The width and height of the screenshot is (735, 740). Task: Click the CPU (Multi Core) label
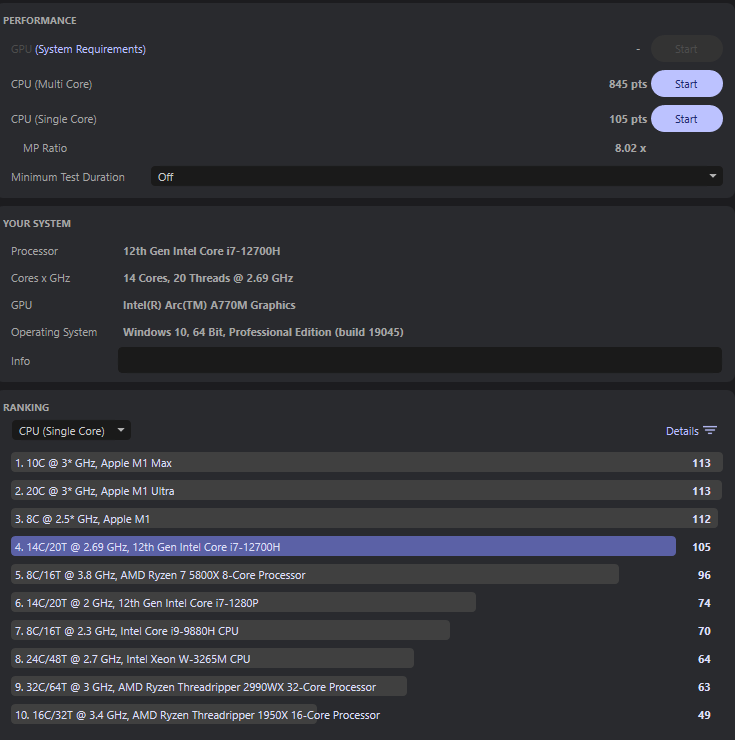tap(51, 84)
